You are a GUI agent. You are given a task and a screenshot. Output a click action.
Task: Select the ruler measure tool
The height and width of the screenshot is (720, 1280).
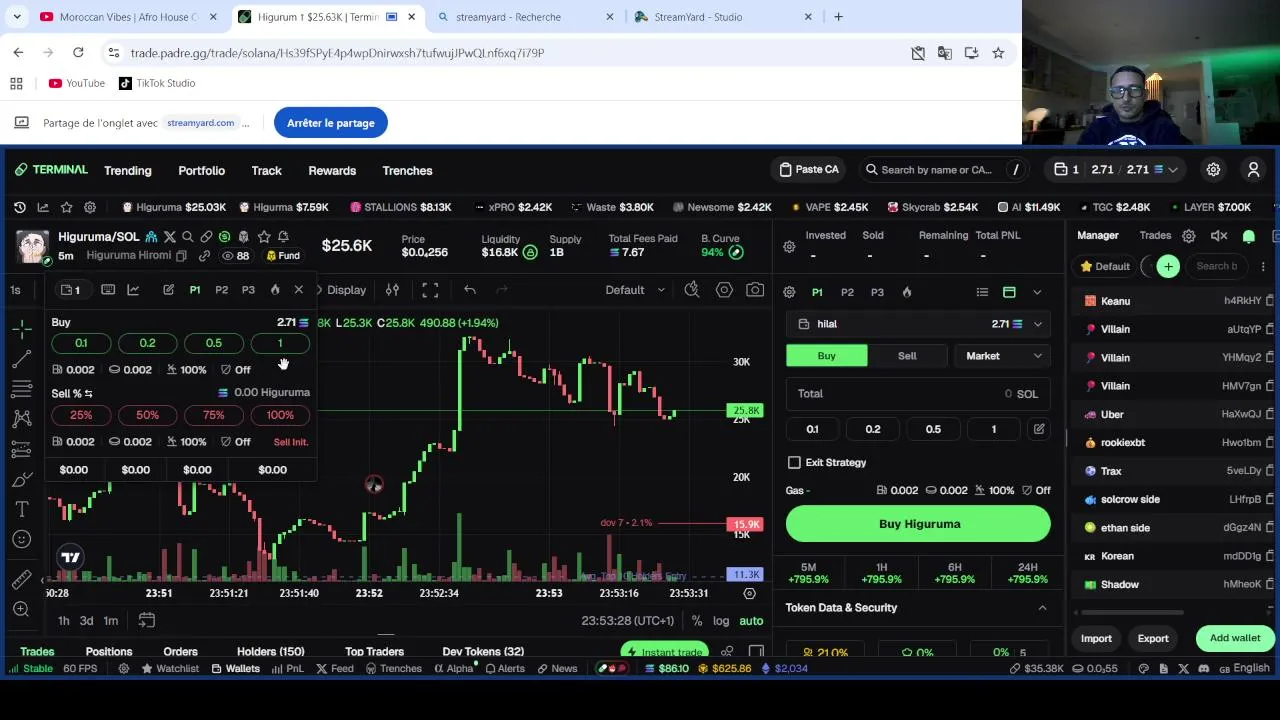point(21,580)
